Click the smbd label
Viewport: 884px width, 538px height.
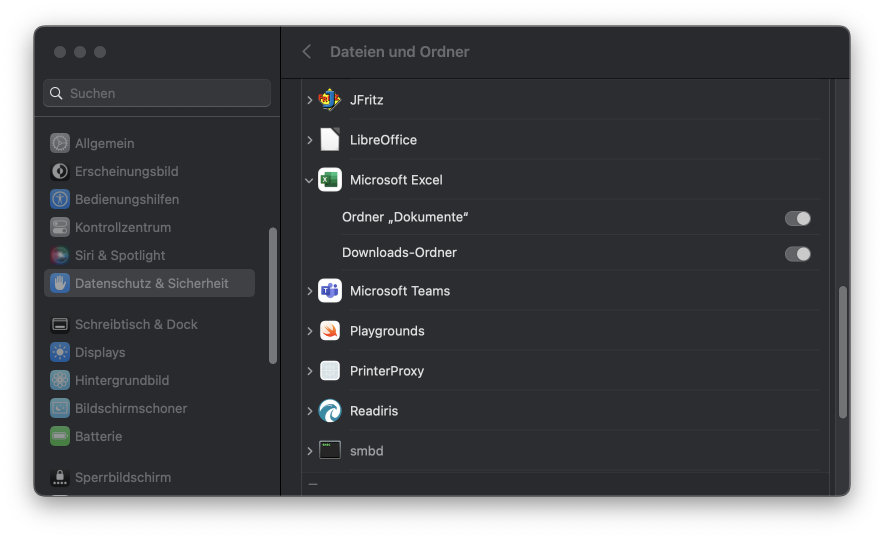366,451
